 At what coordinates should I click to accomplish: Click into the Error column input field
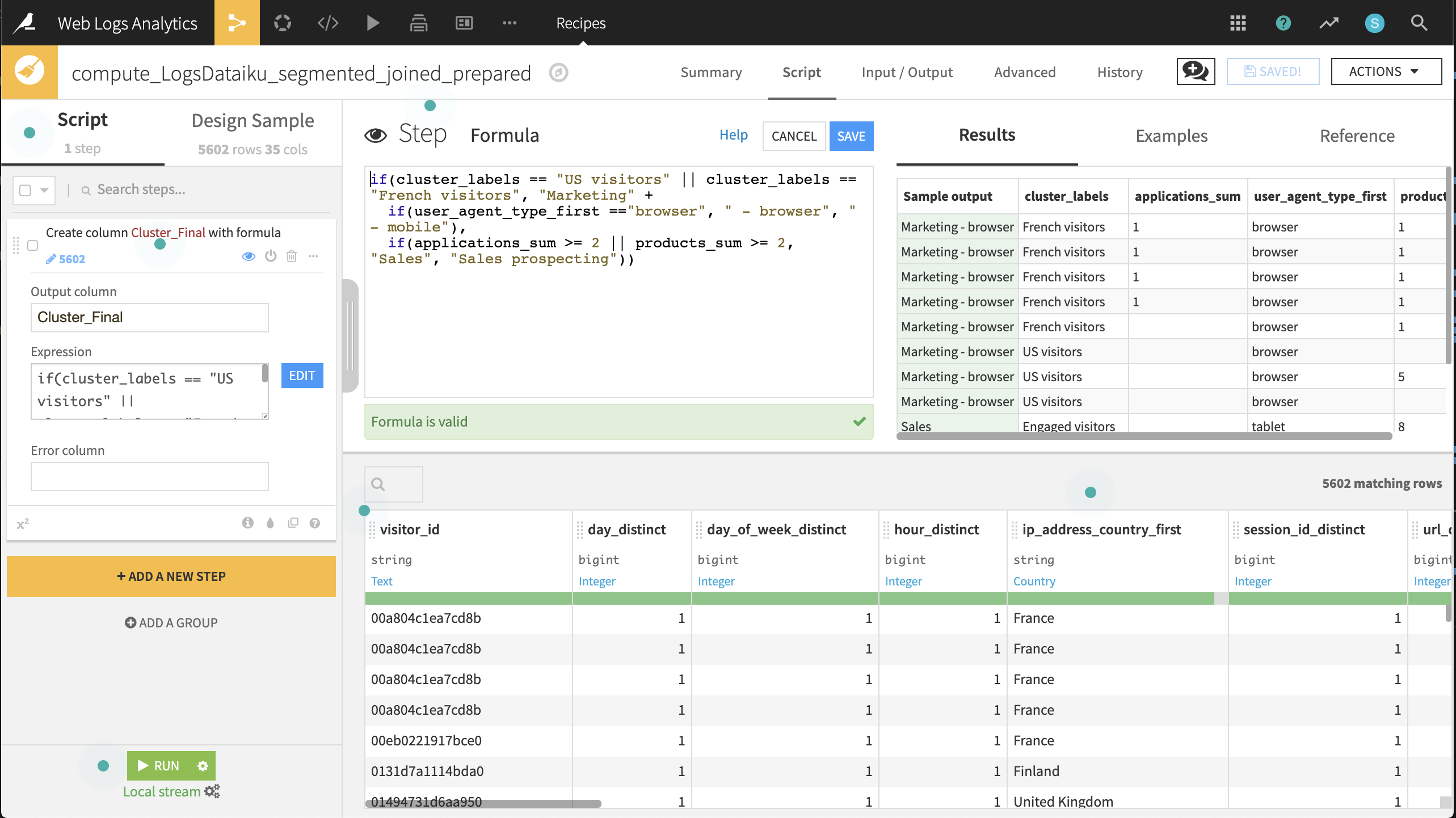(149, 477)
